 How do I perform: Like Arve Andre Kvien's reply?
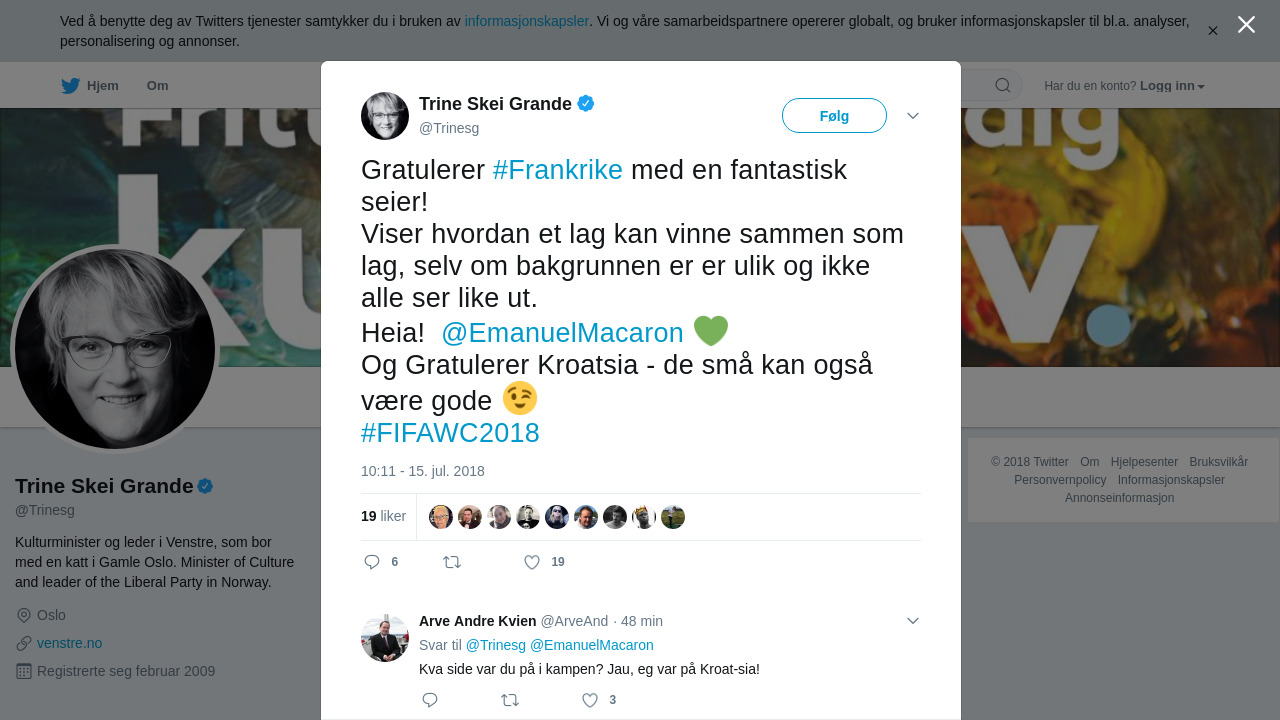[590, 700]
